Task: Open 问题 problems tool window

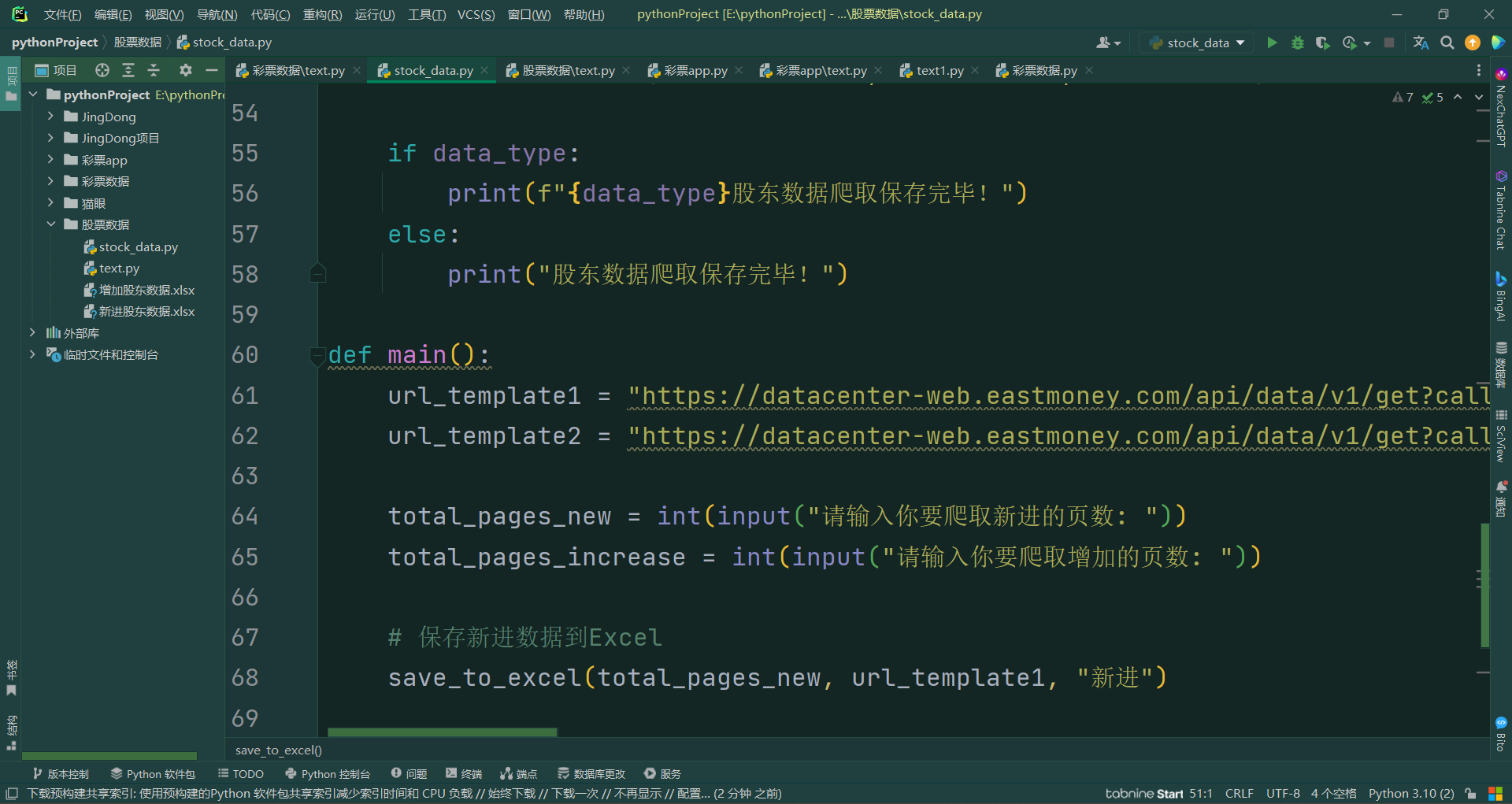Action: tap(409, 774)
